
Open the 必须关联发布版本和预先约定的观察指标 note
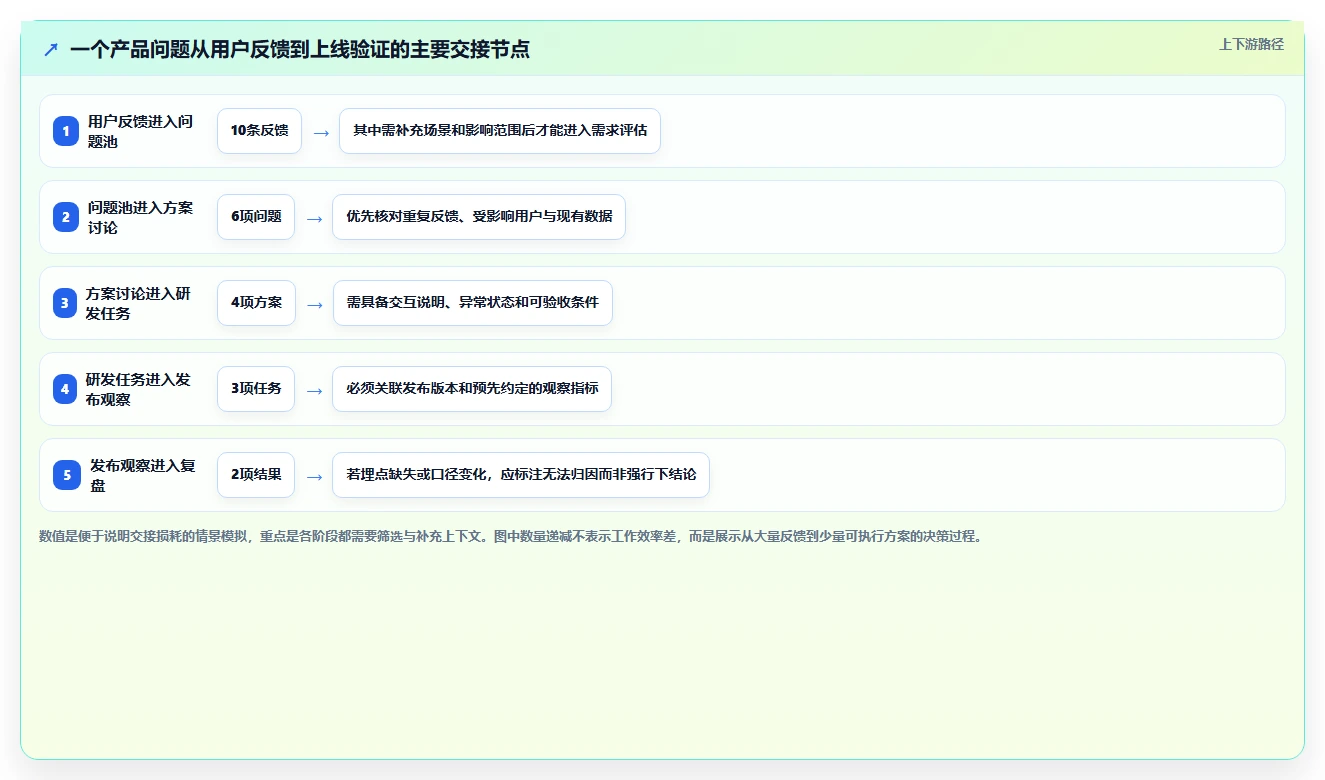pos(472,389)
